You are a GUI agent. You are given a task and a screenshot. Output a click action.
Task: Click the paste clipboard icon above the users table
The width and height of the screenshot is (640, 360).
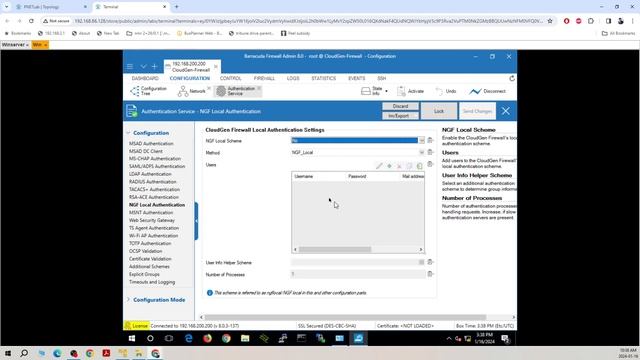point(420,166)
